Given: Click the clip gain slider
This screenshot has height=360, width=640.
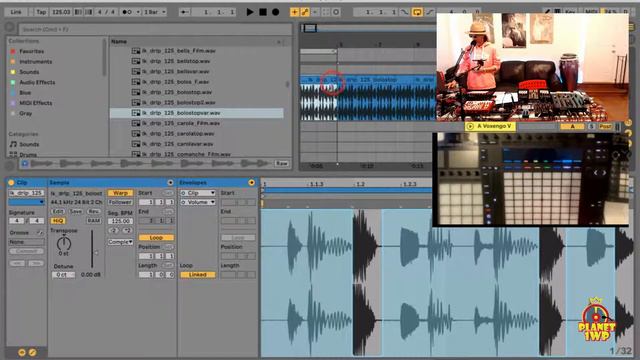Looking at the screenshot, I should [x=93, y=249].
